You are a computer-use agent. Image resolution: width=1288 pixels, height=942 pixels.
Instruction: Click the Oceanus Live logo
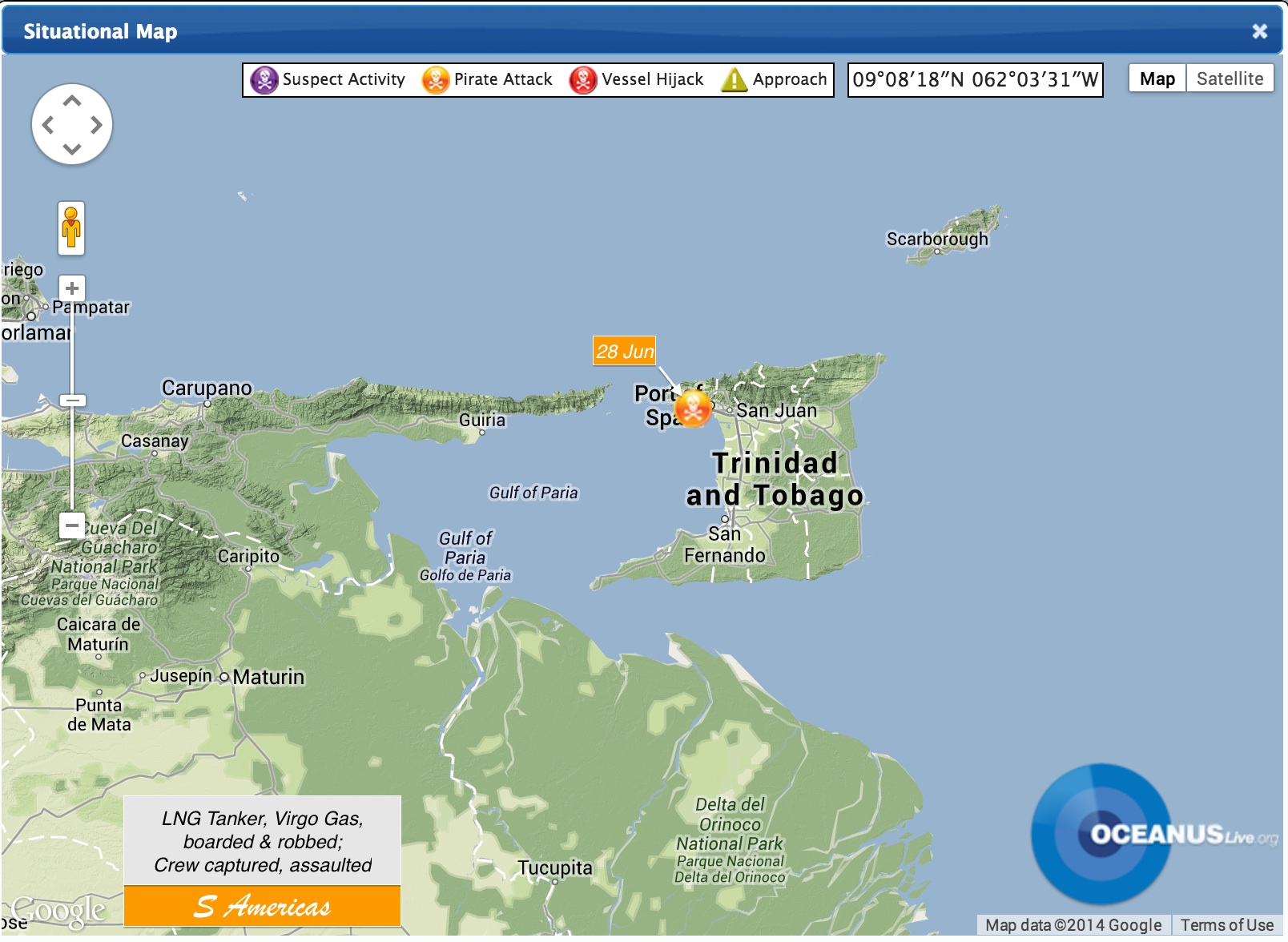1154,834
